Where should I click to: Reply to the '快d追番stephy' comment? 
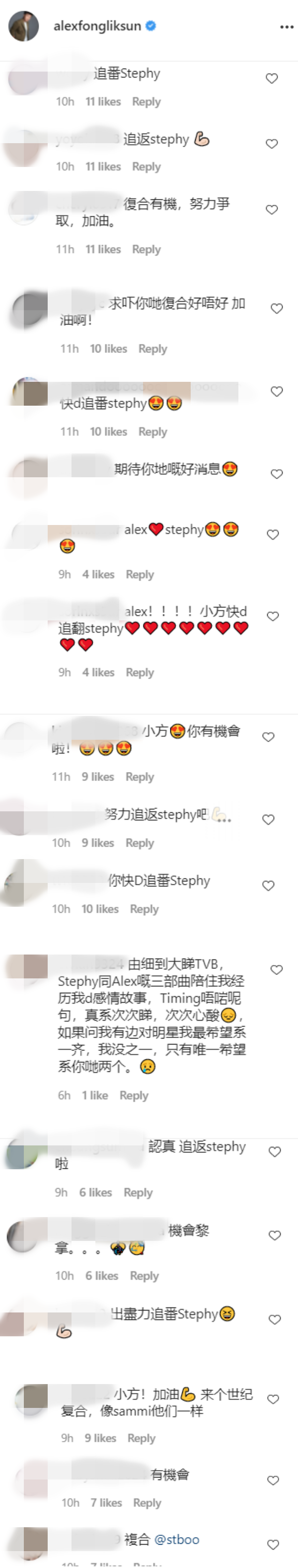click(152, 432)
